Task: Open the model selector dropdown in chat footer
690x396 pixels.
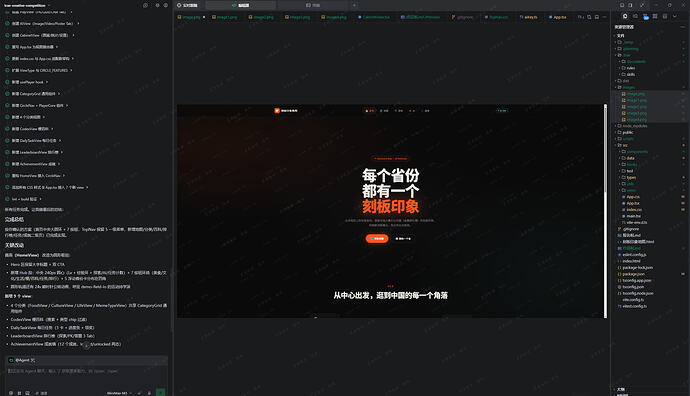Action: pos(119,393)
